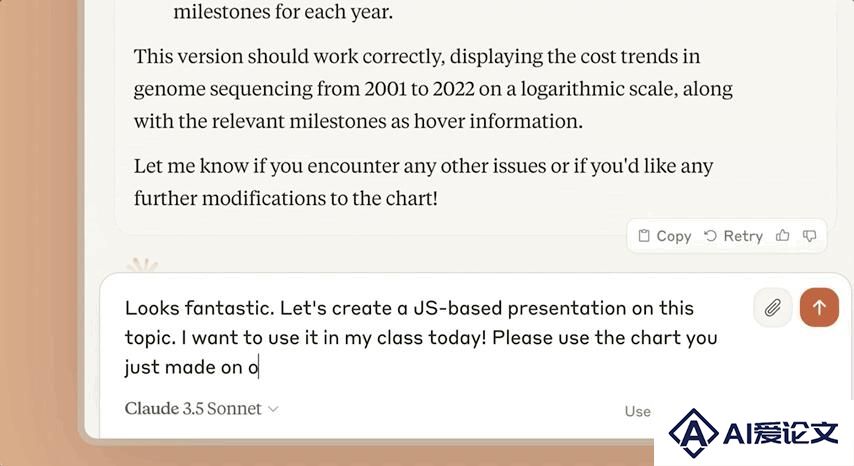The image size is (854, 466).
Task: Click the partially visible Use link
Action: click(x=638, y=411)
